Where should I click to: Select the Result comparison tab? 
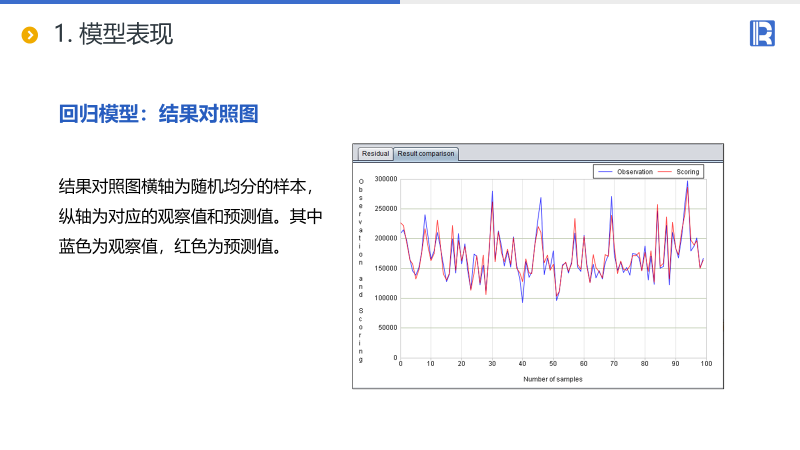[x=425, y=153]
